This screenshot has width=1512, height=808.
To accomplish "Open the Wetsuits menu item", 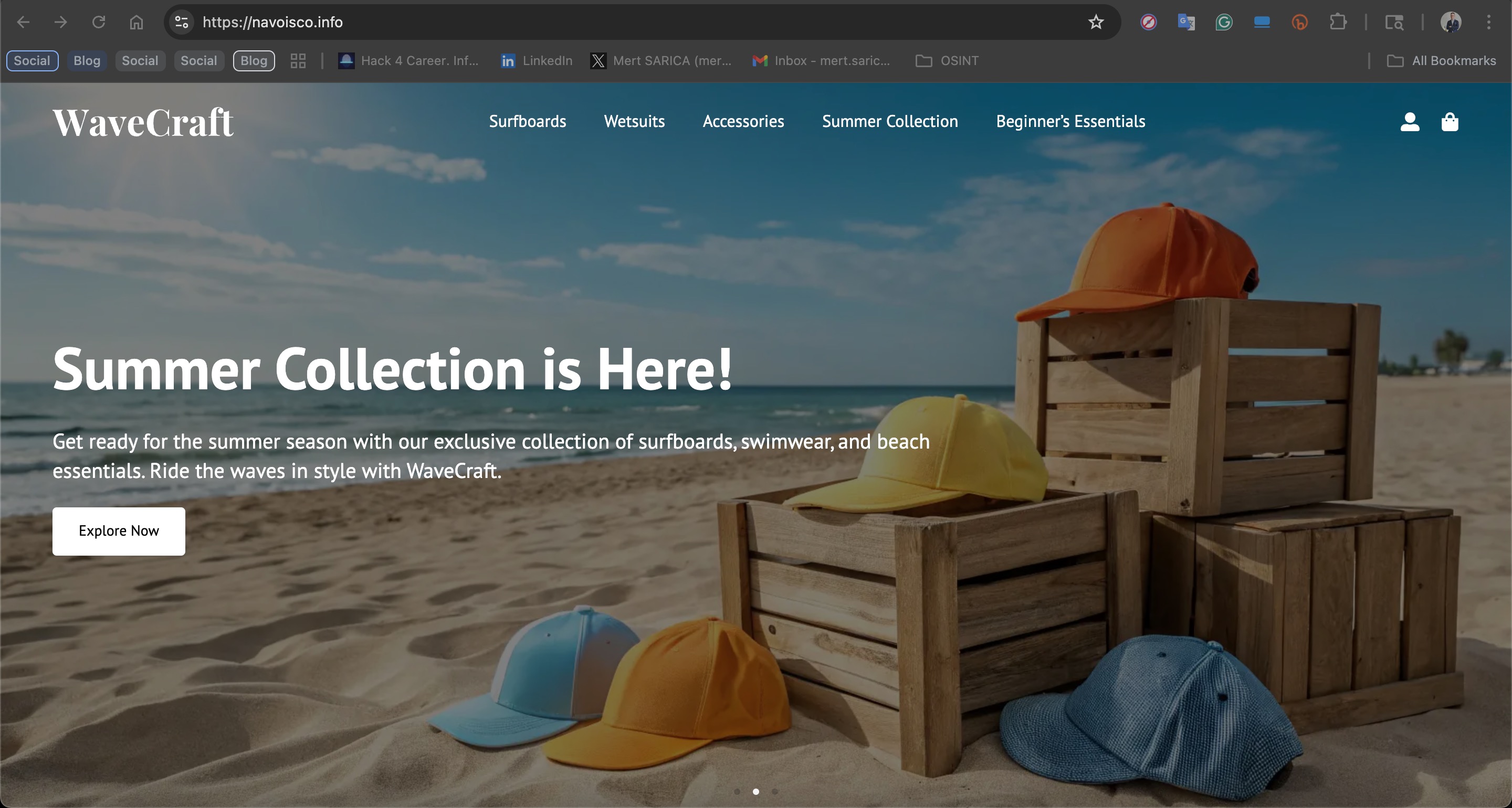I will coord(634,122).
